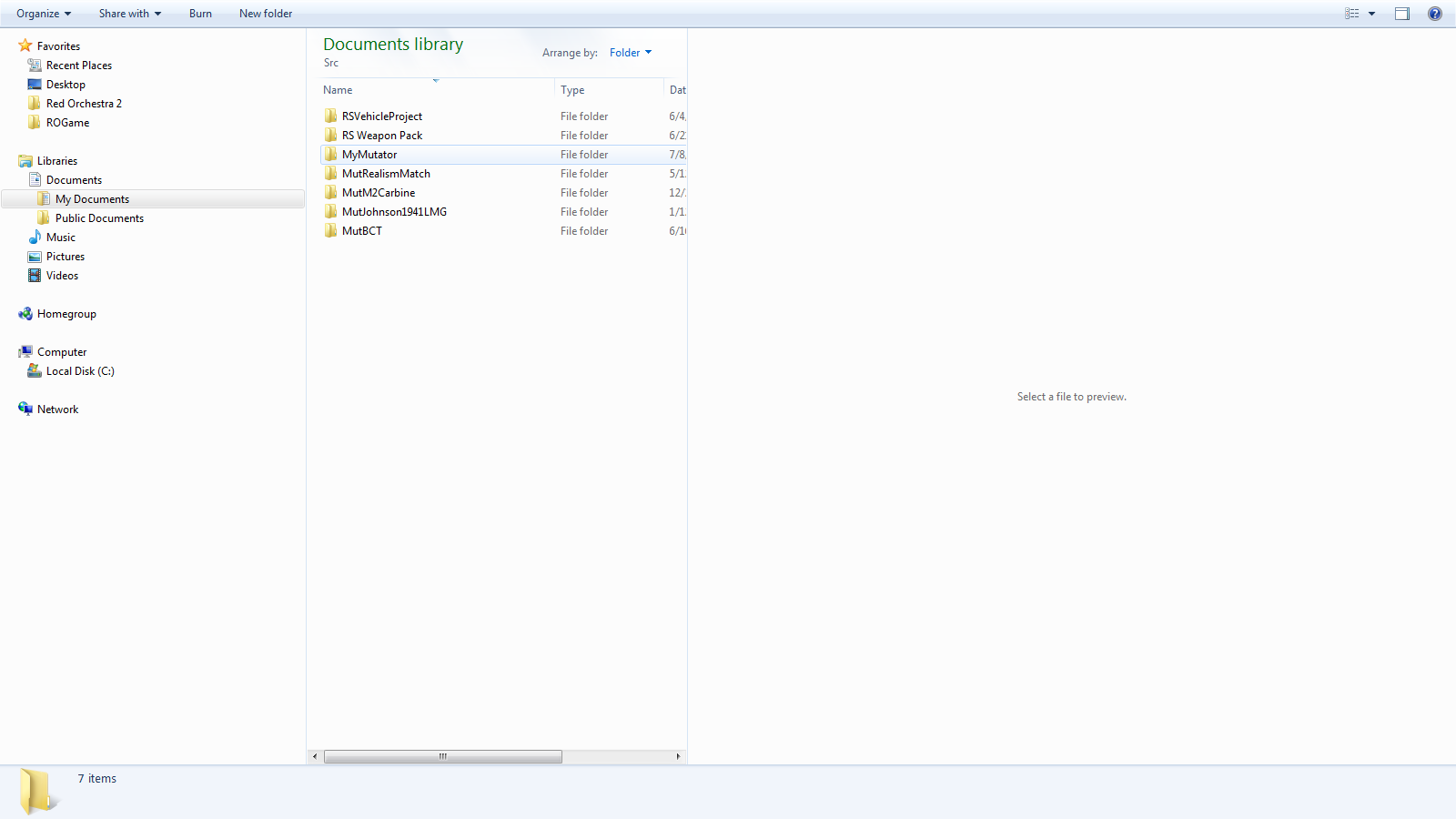Viewport: 1456px width, 819px height.
Task: Sort by the Type column header
Action: (x=609, y=89)
